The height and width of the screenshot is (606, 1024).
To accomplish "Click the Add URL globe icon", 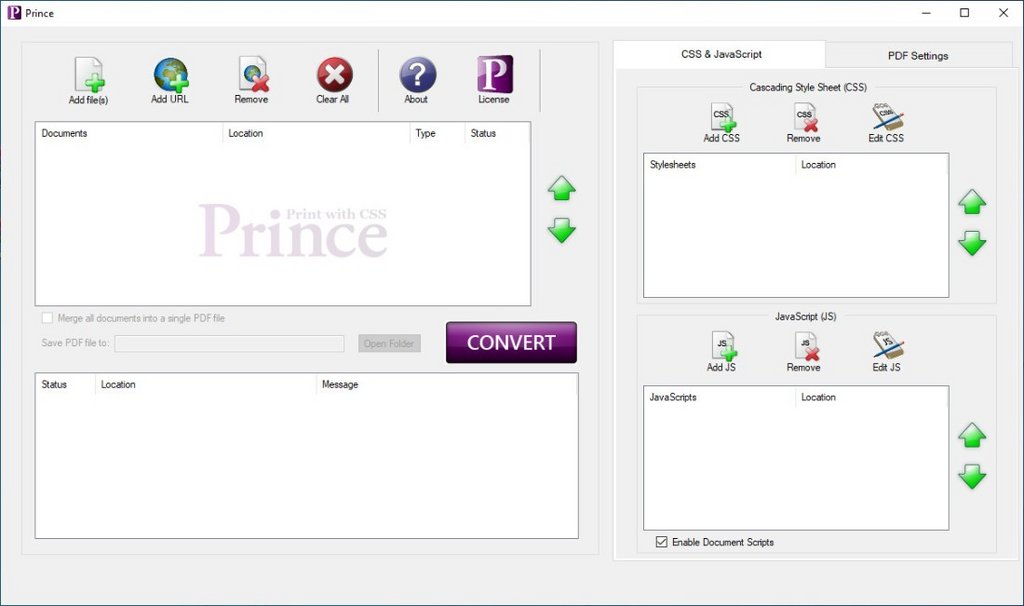I will (170, 74).
